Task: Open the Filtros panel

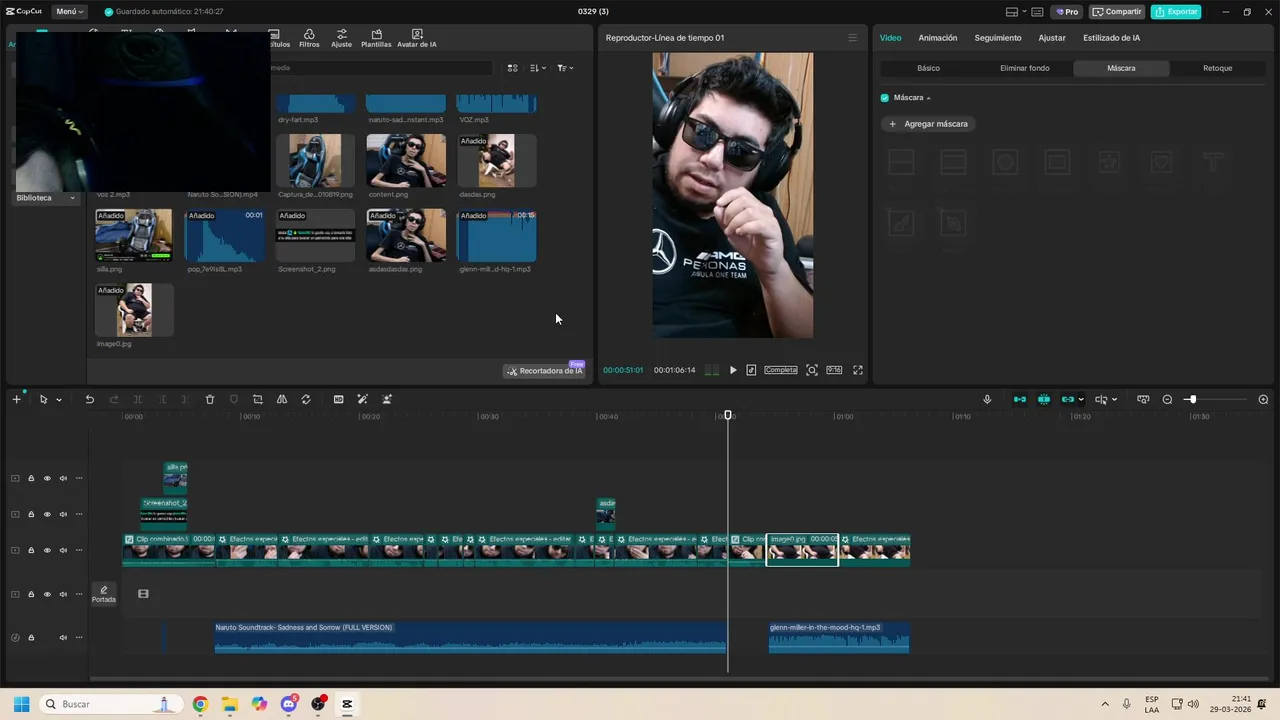Action: coord(309,38)
